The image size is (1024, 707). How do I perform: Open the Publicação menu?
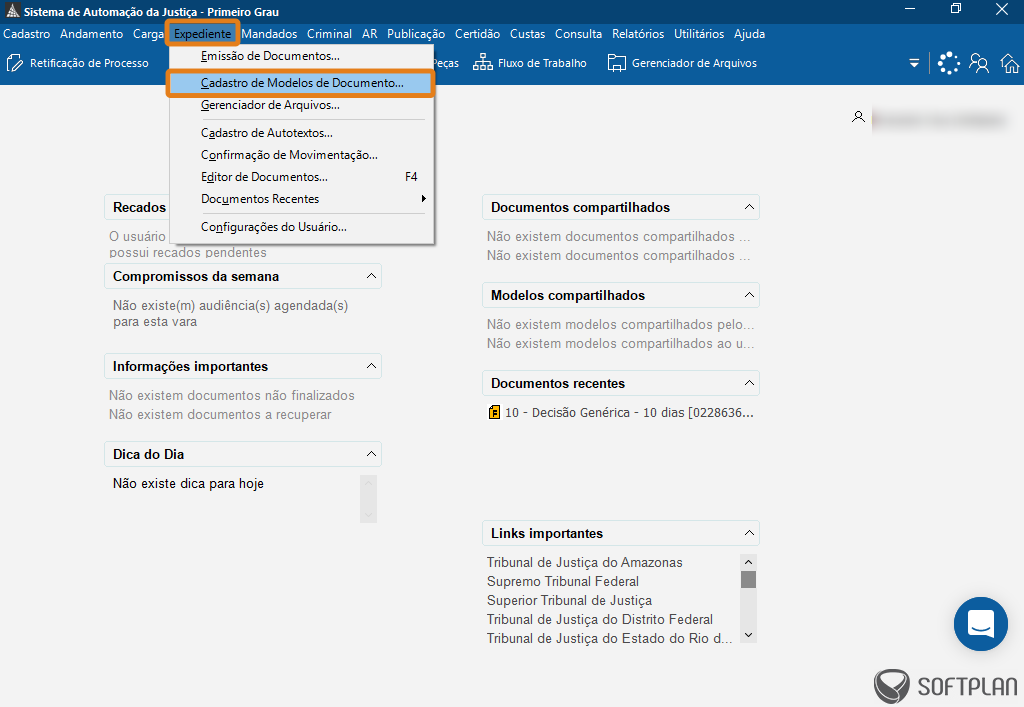pos(416,34)
